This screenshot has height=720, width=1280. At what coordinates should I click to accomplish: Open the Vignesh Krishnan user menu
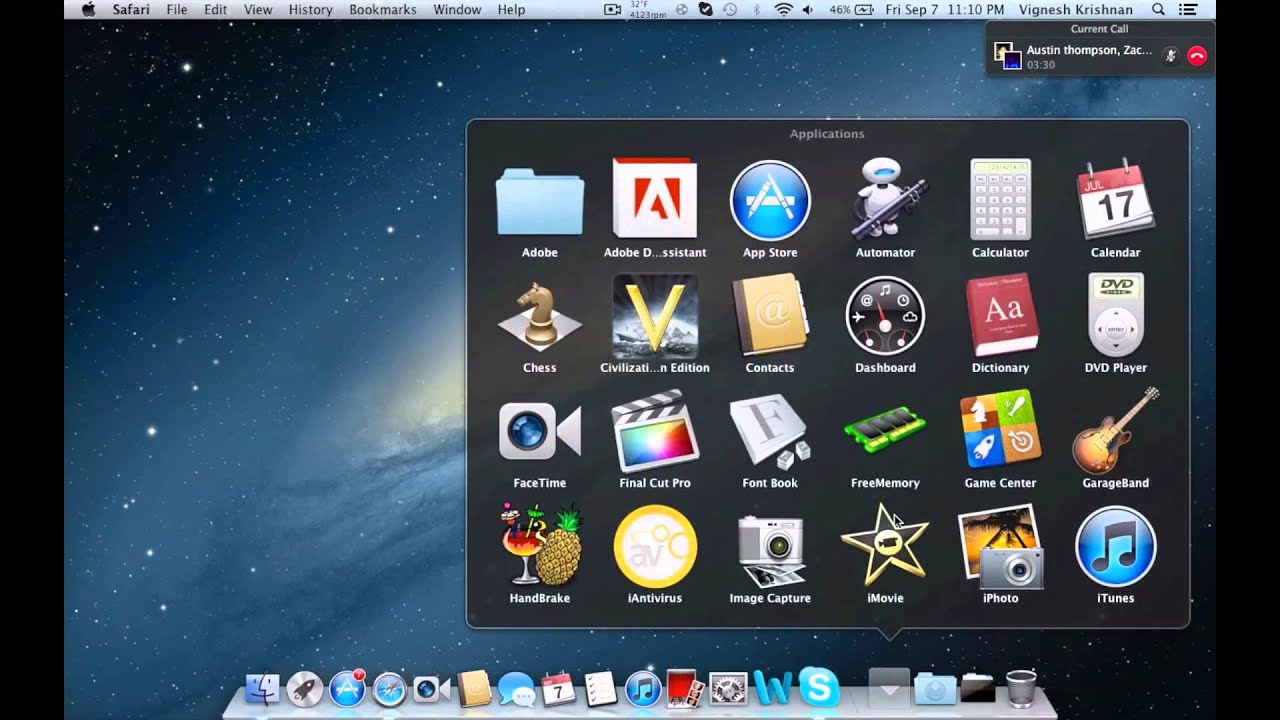1075,9
